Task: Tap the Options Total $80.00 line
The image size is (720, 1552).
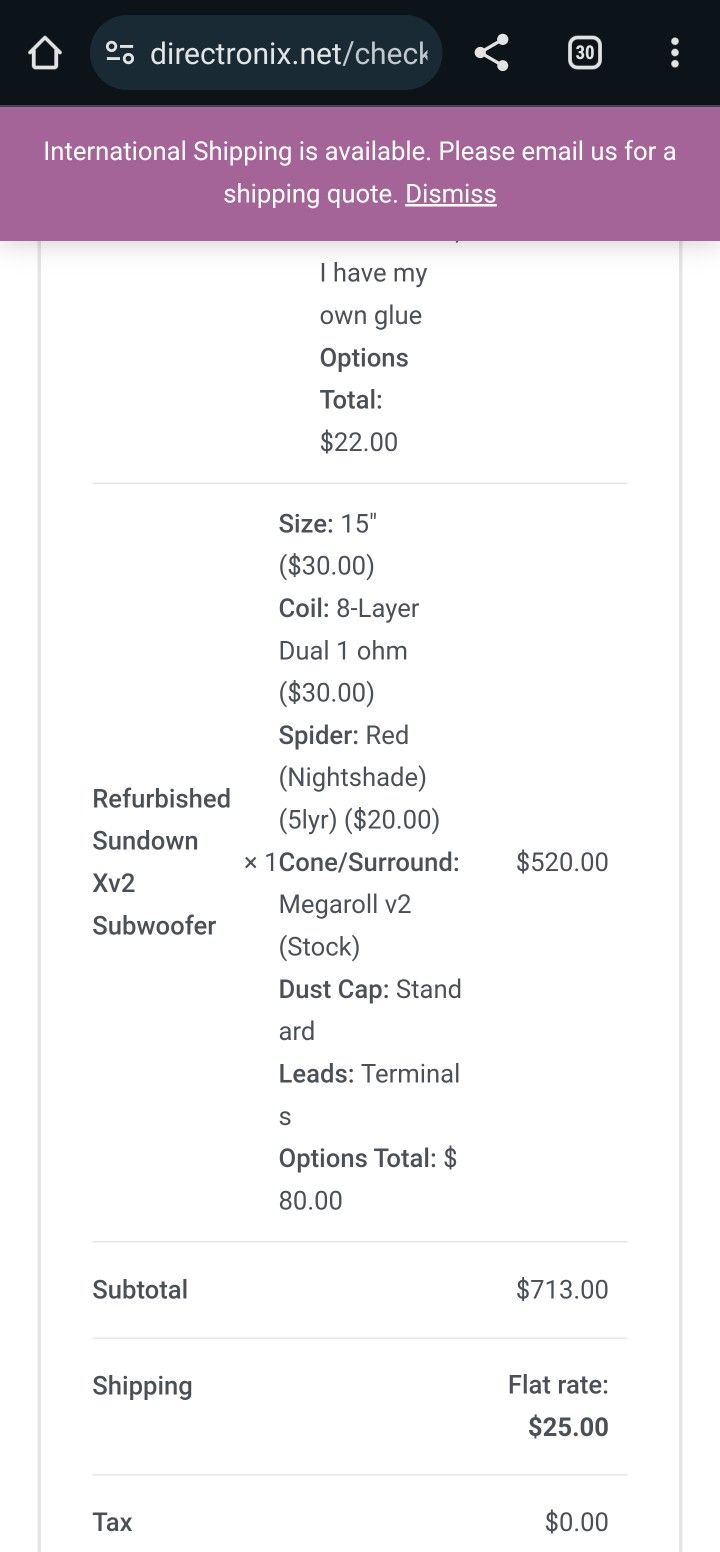Action: pyautogui.click(x=368, y=1179)
